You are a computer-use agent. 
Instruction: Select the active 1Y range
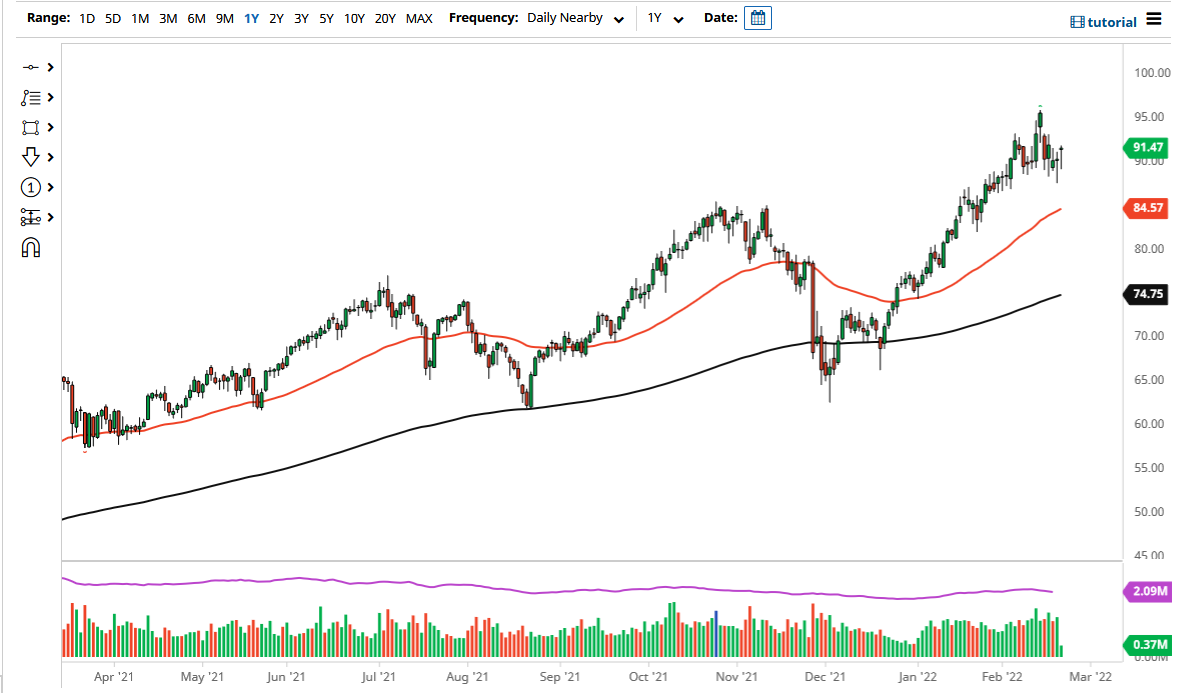[x=252, y=18]
